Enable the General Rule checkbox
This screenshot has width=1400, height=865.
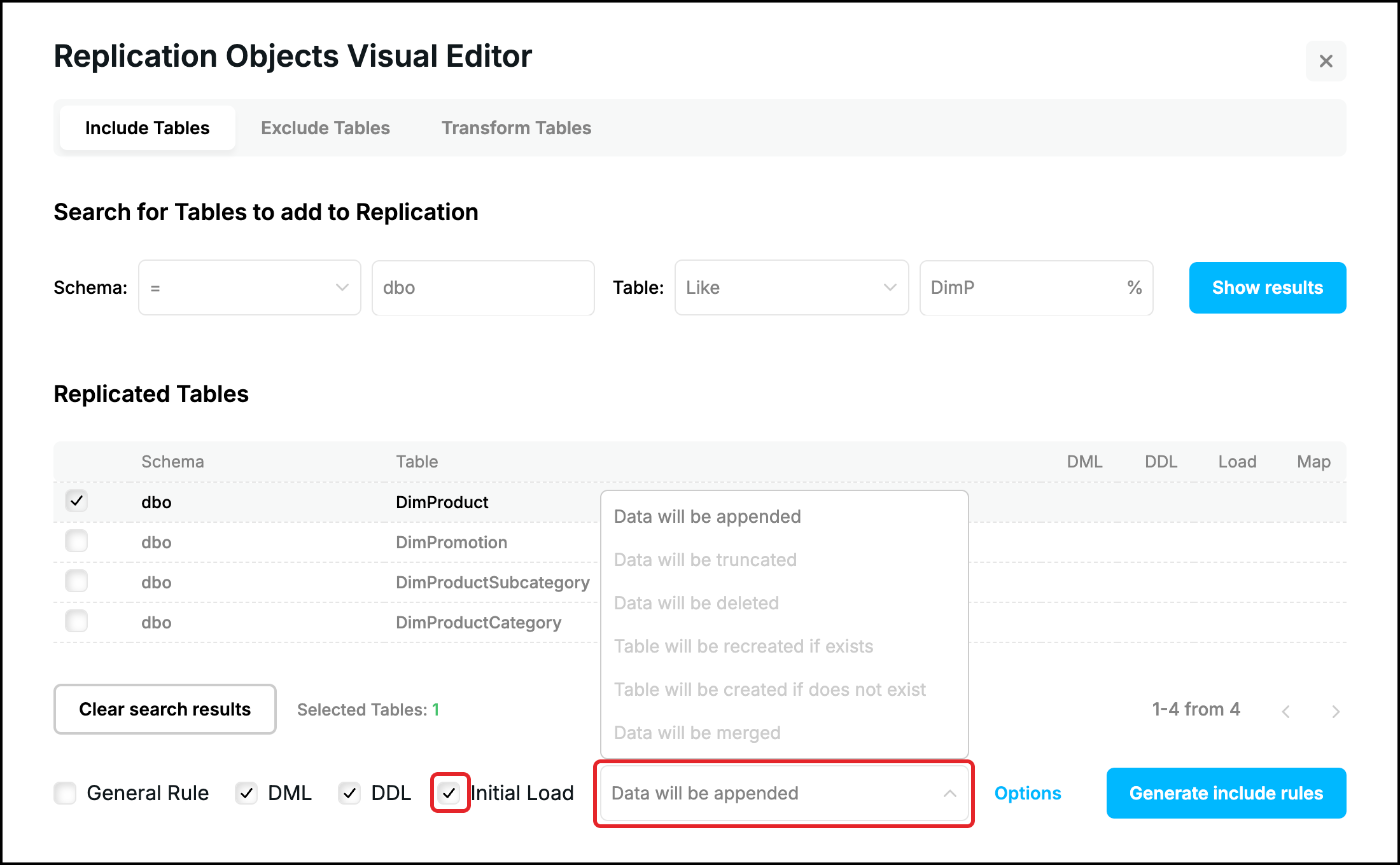coord(65,794)
